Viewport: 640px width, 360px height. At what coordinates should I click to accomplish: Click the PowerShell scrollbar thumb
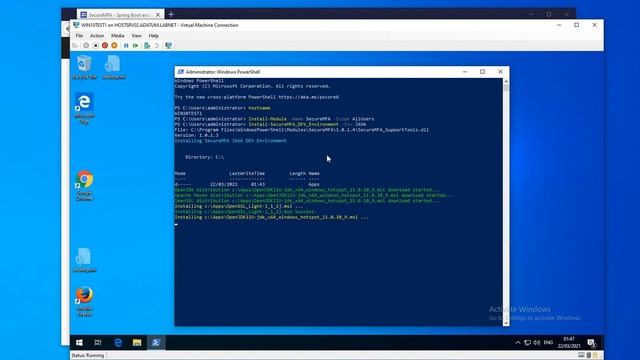[506, 88]
